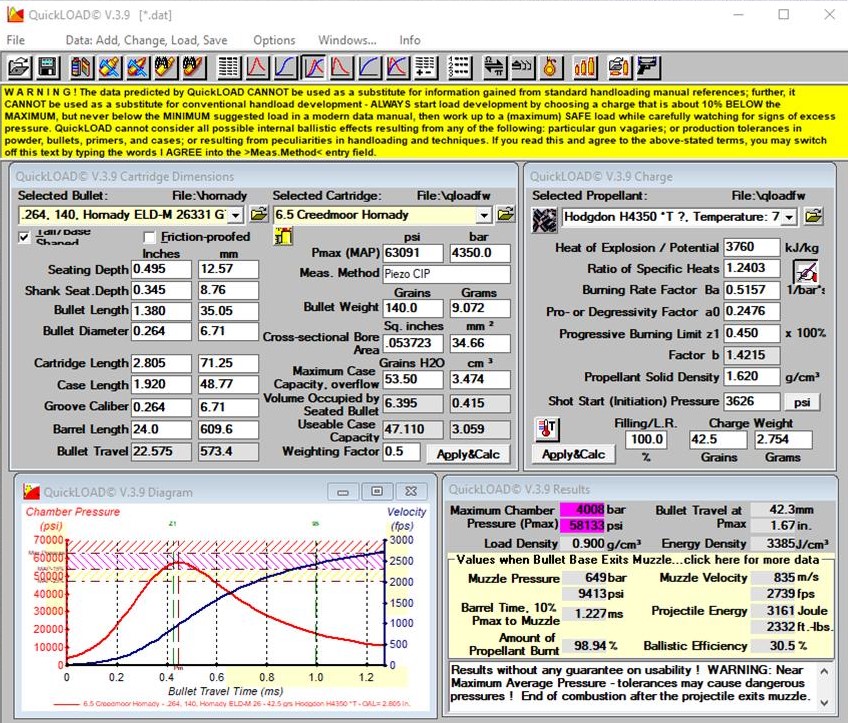Screen dimensions: 848x723
Task: Open the books data icon in toolbar
Action: pos(81,68)
